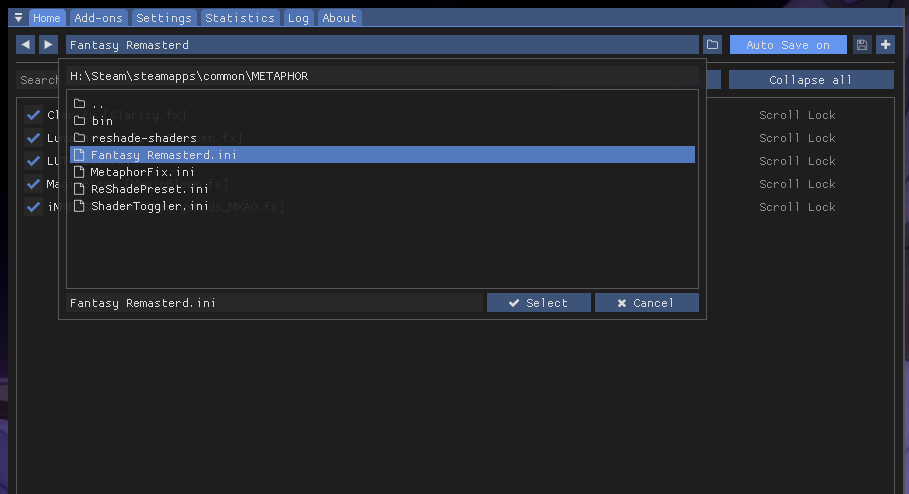This screenshot has width=909, height=494.
Task: Click the file name input field
Action: [274, 303]
